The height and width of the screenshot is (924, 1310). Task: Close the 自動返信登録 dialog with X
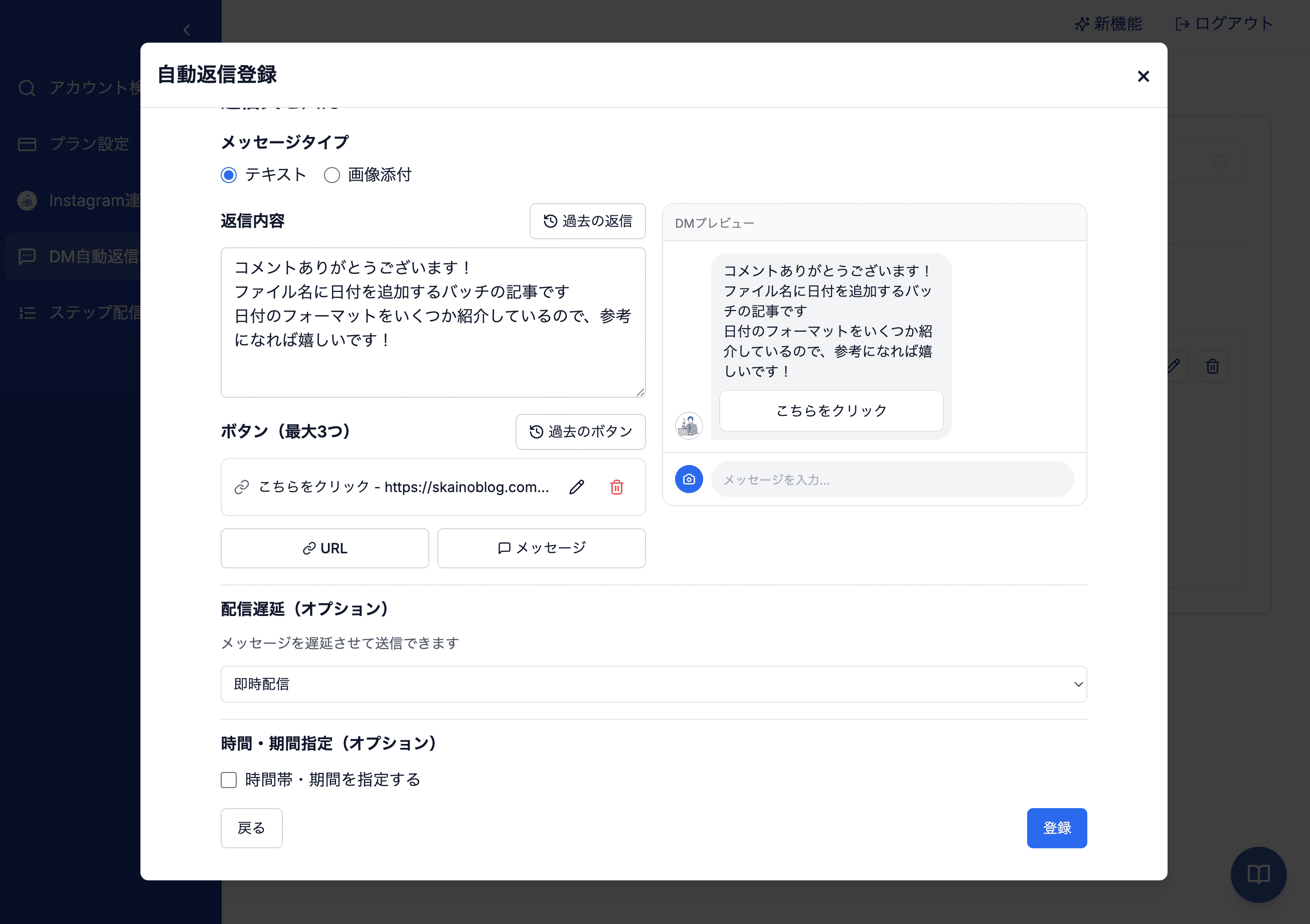[1143, 76]
